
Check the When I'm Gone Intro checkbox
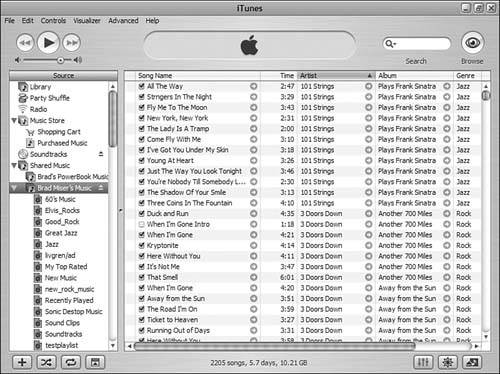[x=141, y=224]
